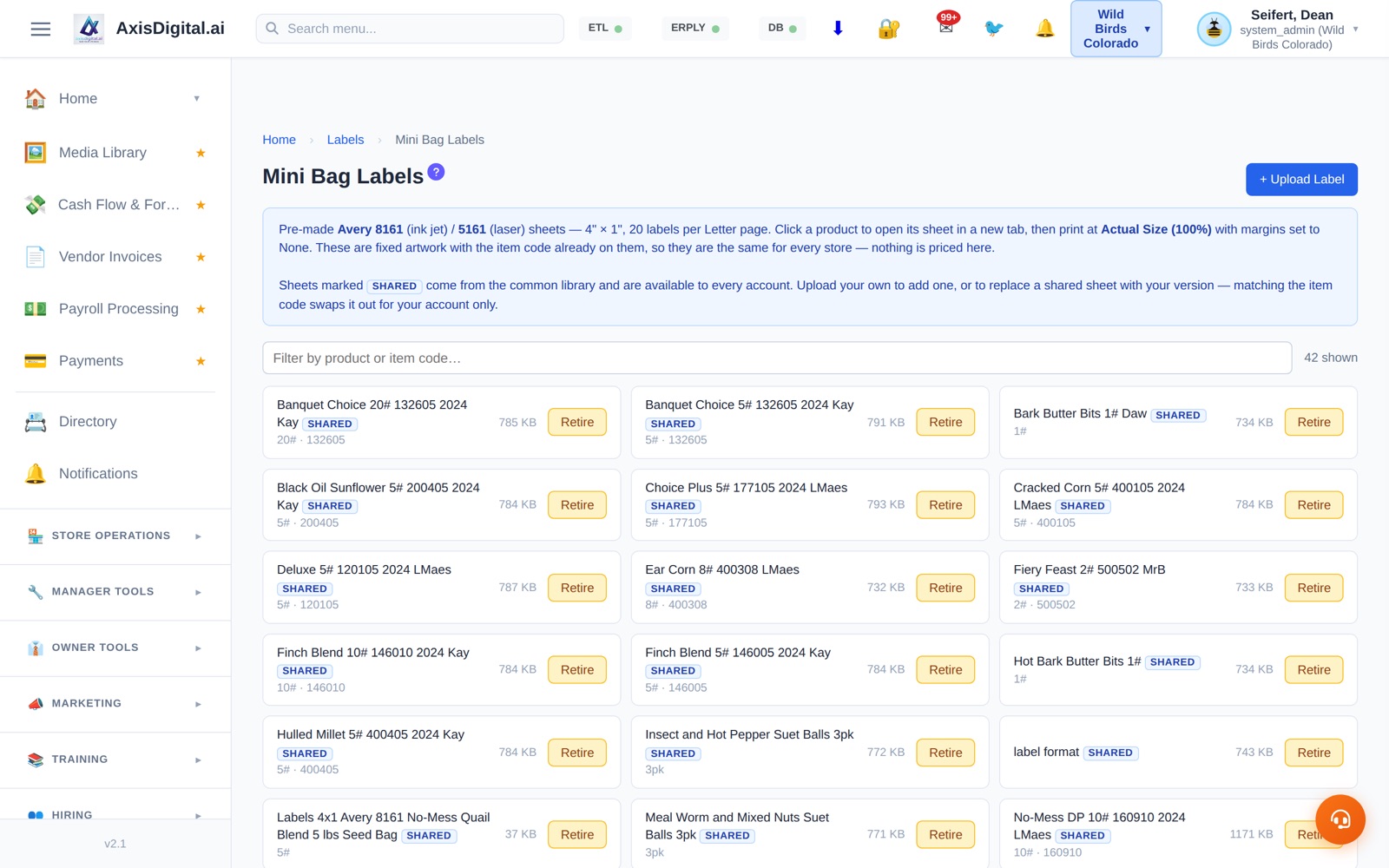The width and height of the screenshot is (1389, 868).
Task: Click the AxisDigital.ai logo icon
Action: coord(89,29)
